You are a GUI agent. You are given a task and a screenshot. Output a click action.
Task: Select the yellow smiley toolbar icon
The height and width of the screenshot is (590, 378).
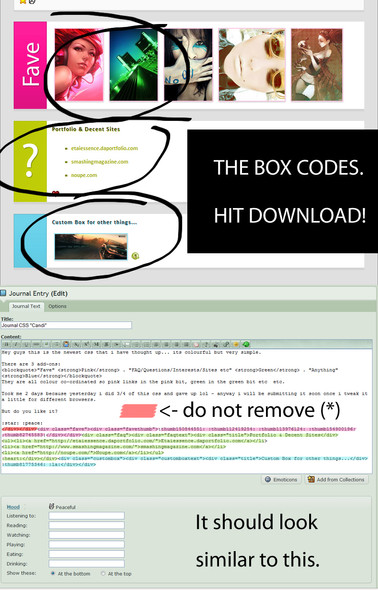click(x=236, y=344)
